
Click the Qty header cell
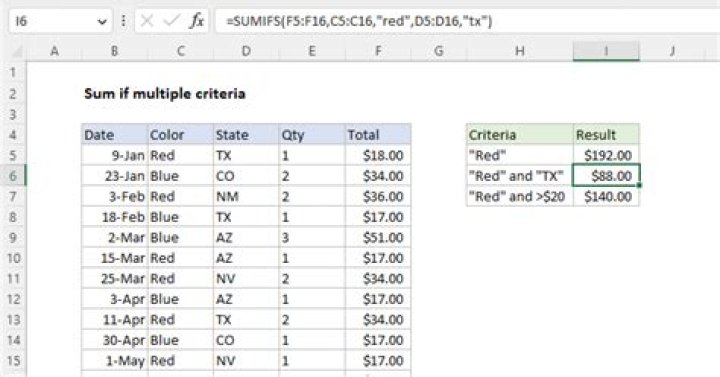(x=312, y=135)
